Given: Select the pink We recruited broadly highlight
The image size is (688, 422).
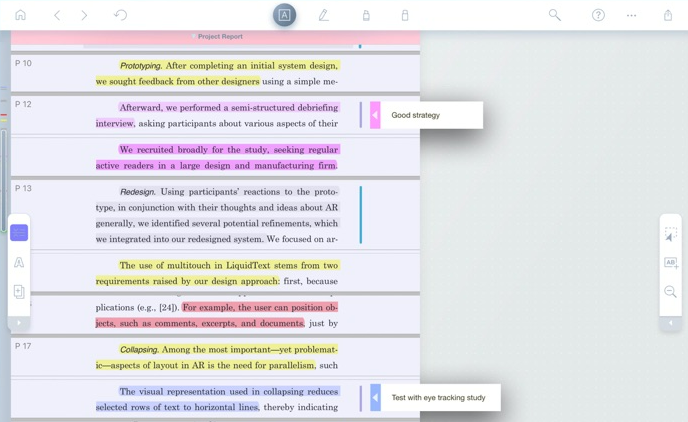Looking at the screenshot, I should point(218,157).
